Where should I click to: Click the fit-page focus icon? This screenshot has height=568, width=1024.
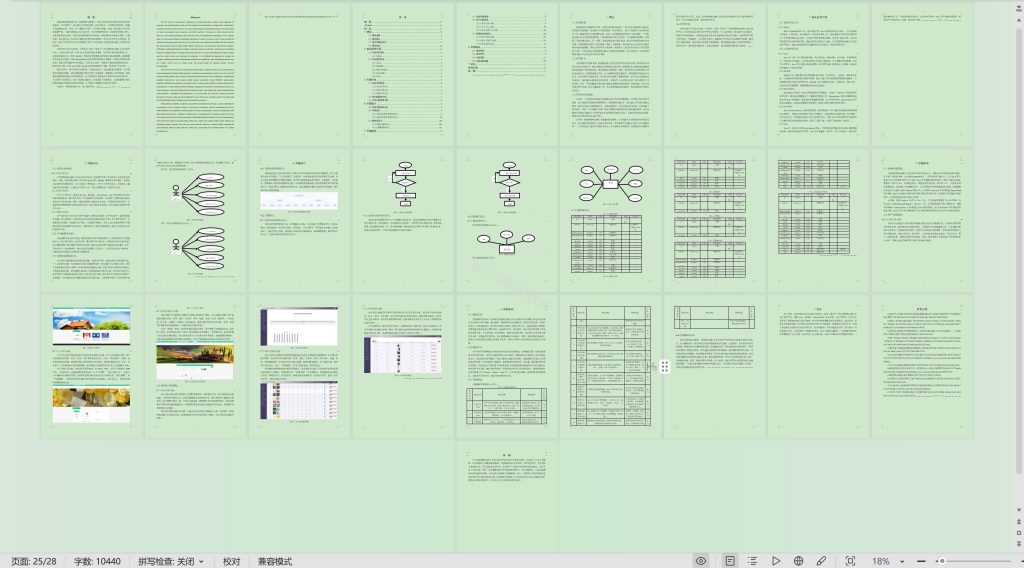850,561
